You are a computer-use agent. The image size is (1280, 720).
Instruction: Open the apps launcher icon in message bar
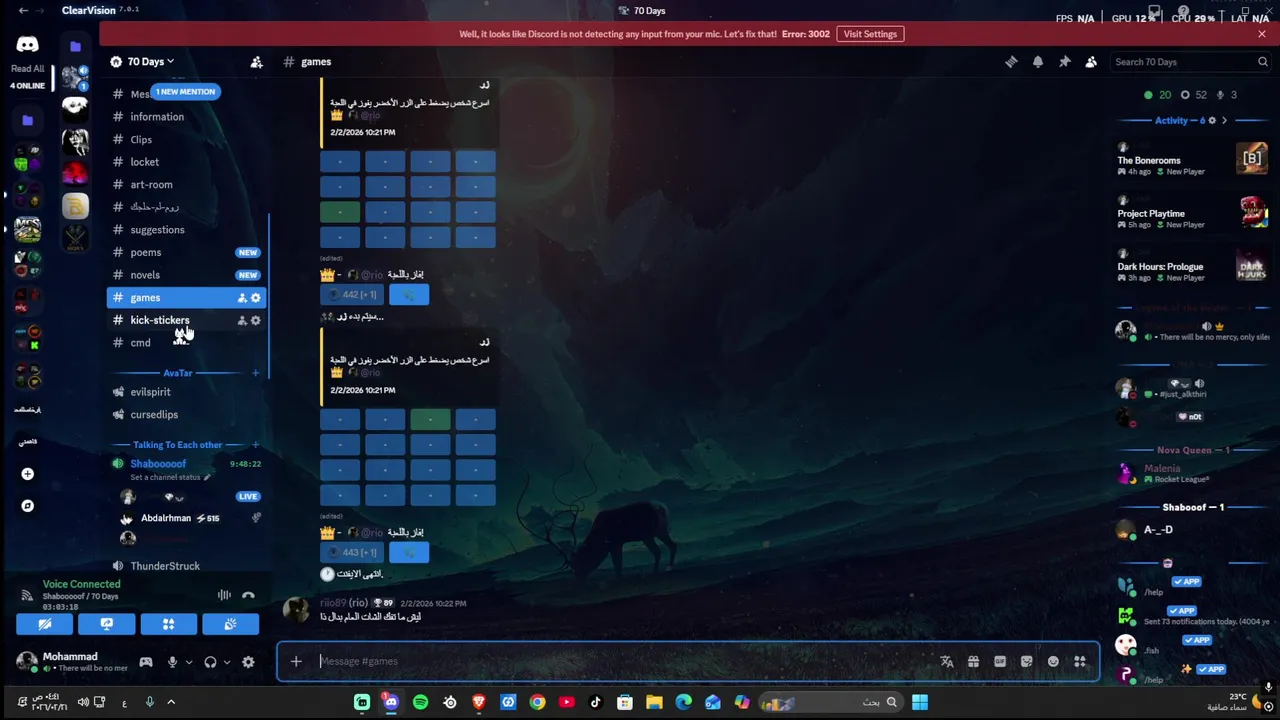(1080, 661)
